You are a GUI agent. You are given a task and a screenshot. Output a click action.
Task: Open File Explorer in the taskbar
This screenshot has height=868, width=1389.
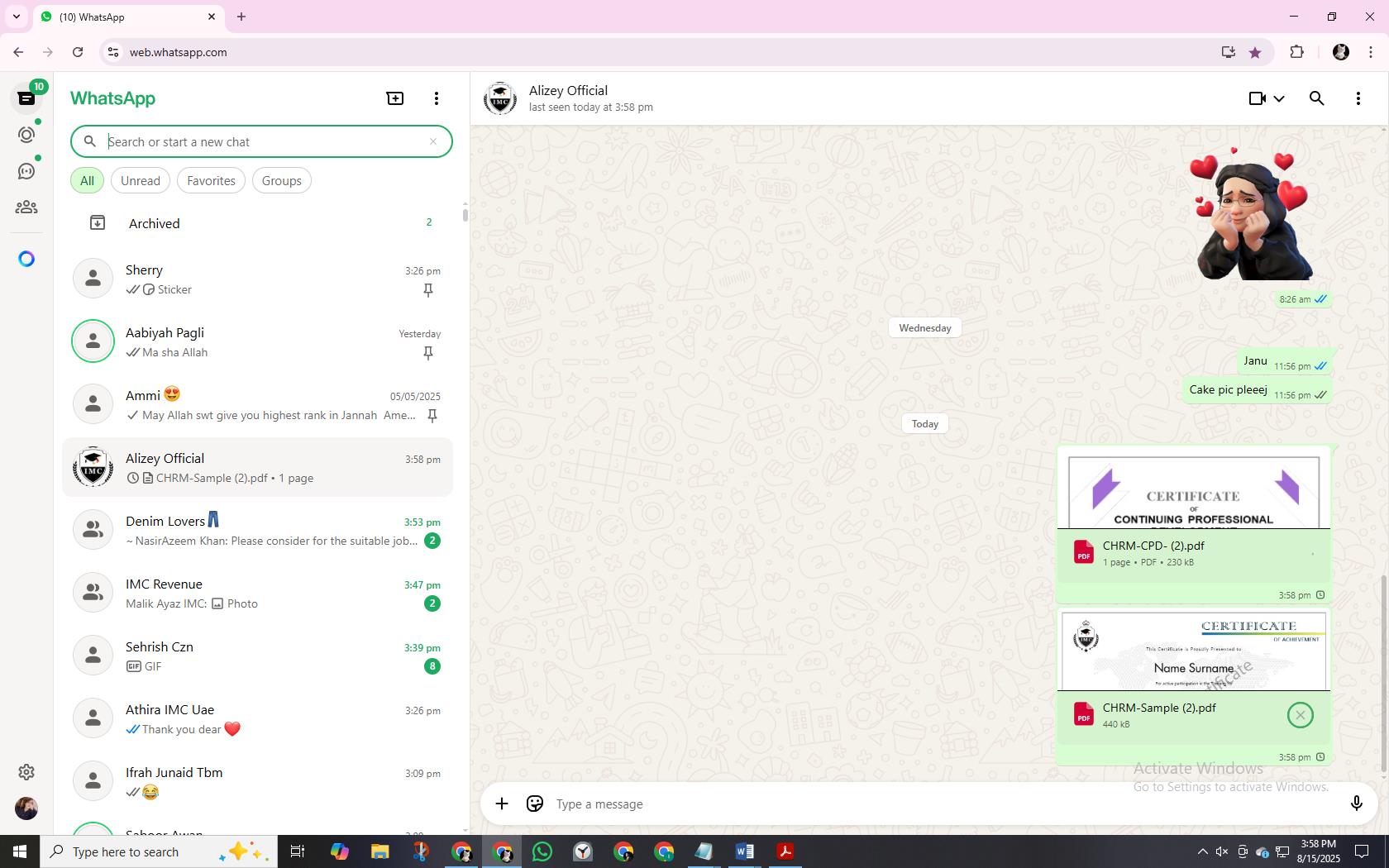[x=379, y=851]
